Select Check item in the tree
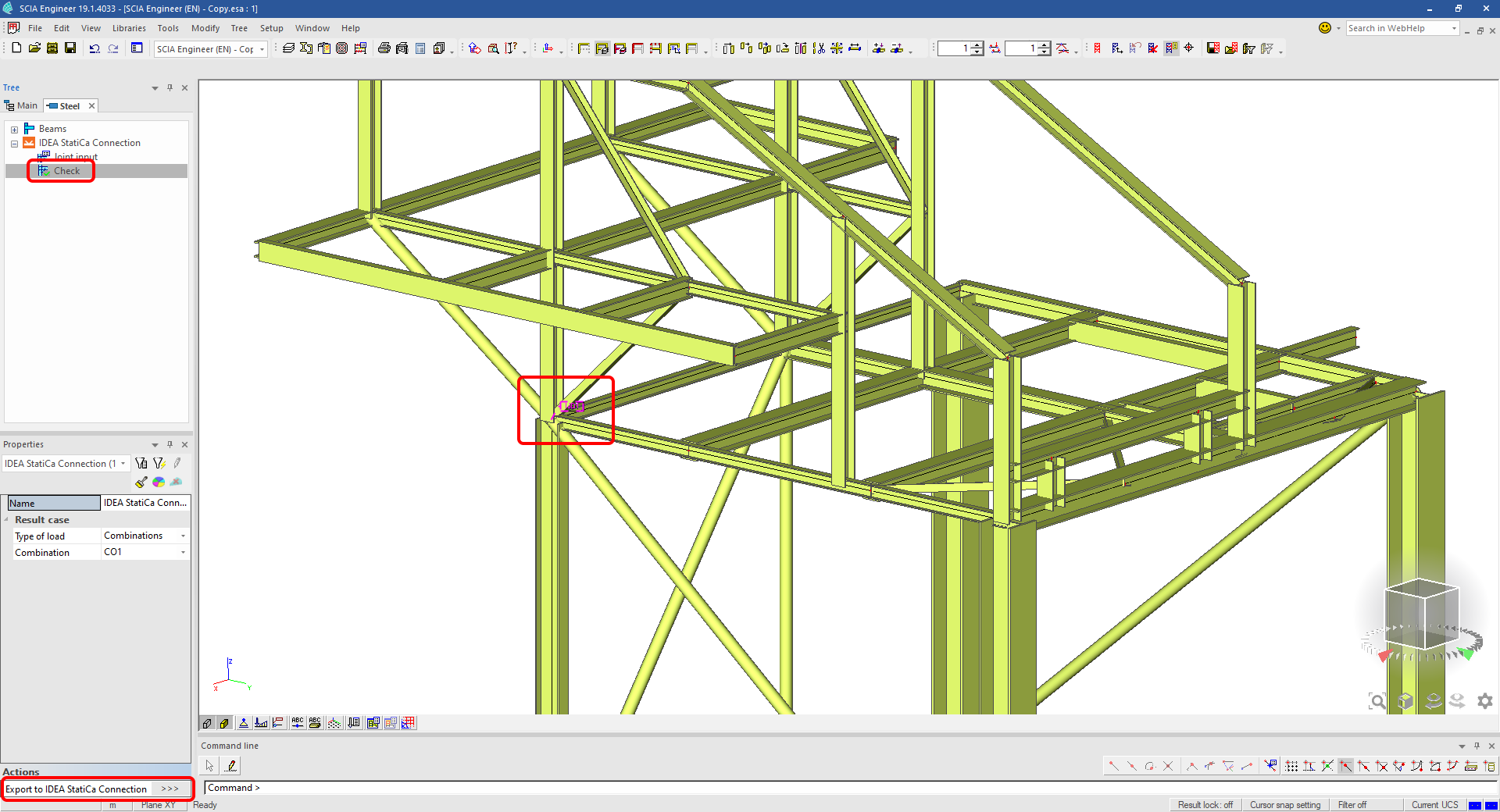Screen dimensions: 1500x812 pos(66,171)
